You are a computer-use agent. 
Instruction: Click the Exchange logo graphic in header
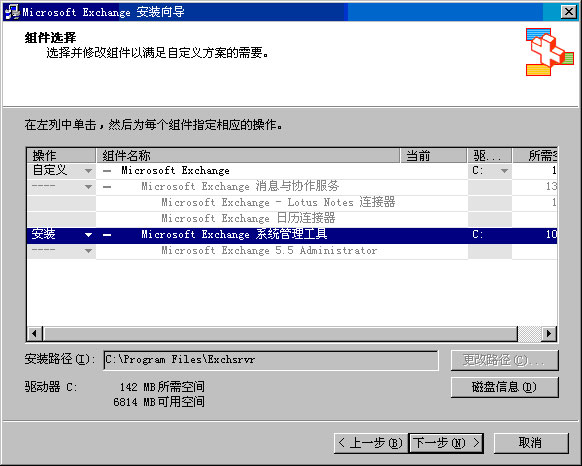[550, 52]
